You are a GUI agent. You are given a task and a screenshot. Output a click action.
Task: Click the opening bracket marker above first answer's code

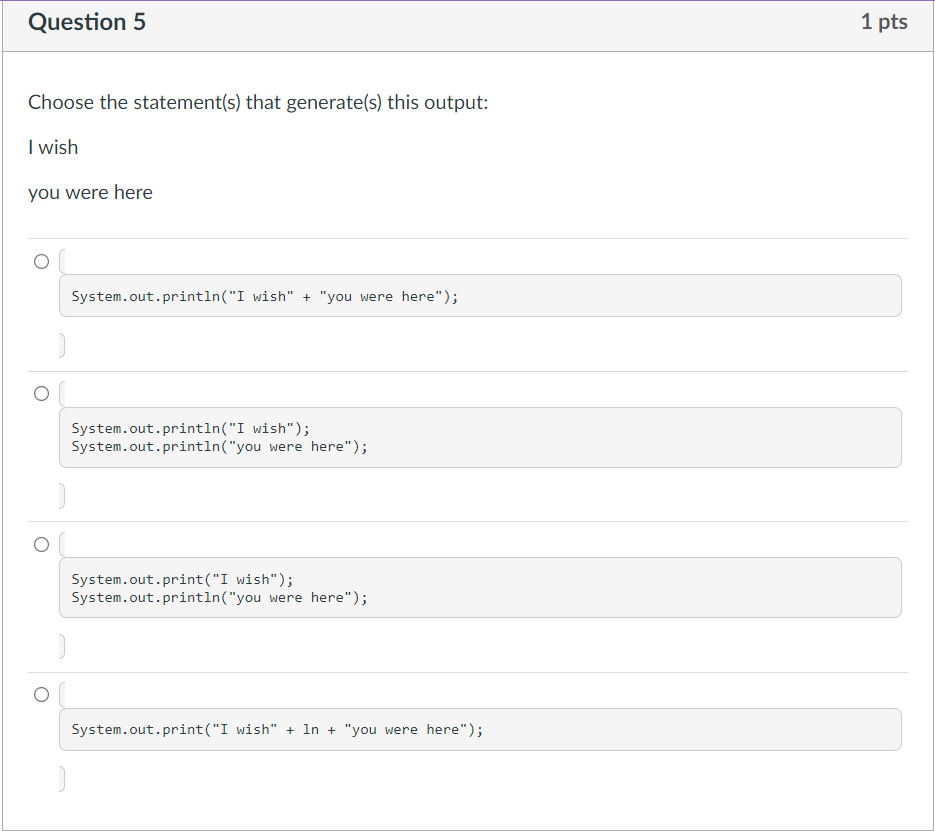62,262
